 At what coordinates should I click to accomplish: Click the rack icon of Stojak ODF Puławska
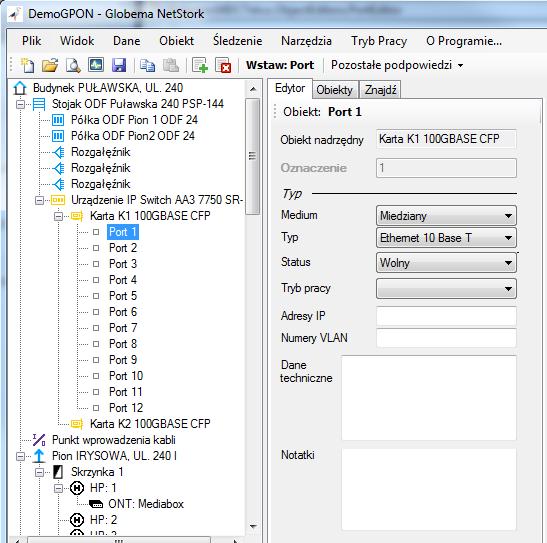[39, 104]
